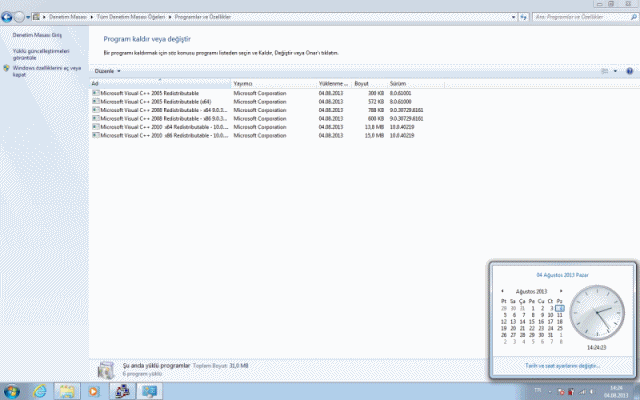
Task: Click Tarih ve saat ayarlarını değiştir link
Action: coord(562,366)
